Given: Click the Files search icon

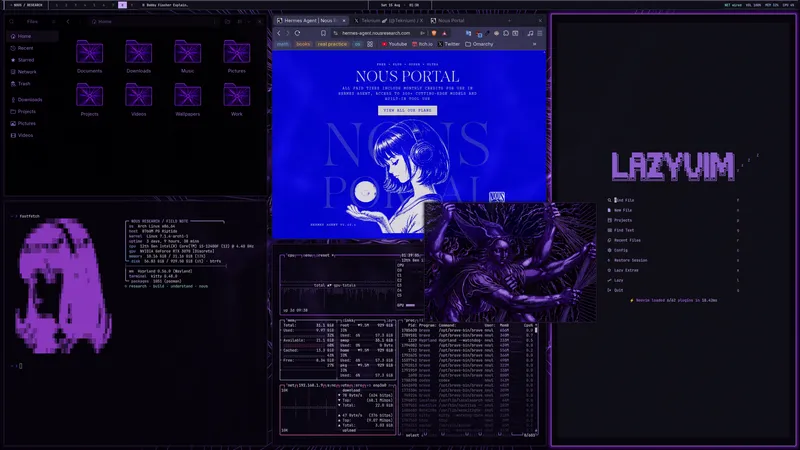Looking at the screenshot, I should (x=12, y=21).
